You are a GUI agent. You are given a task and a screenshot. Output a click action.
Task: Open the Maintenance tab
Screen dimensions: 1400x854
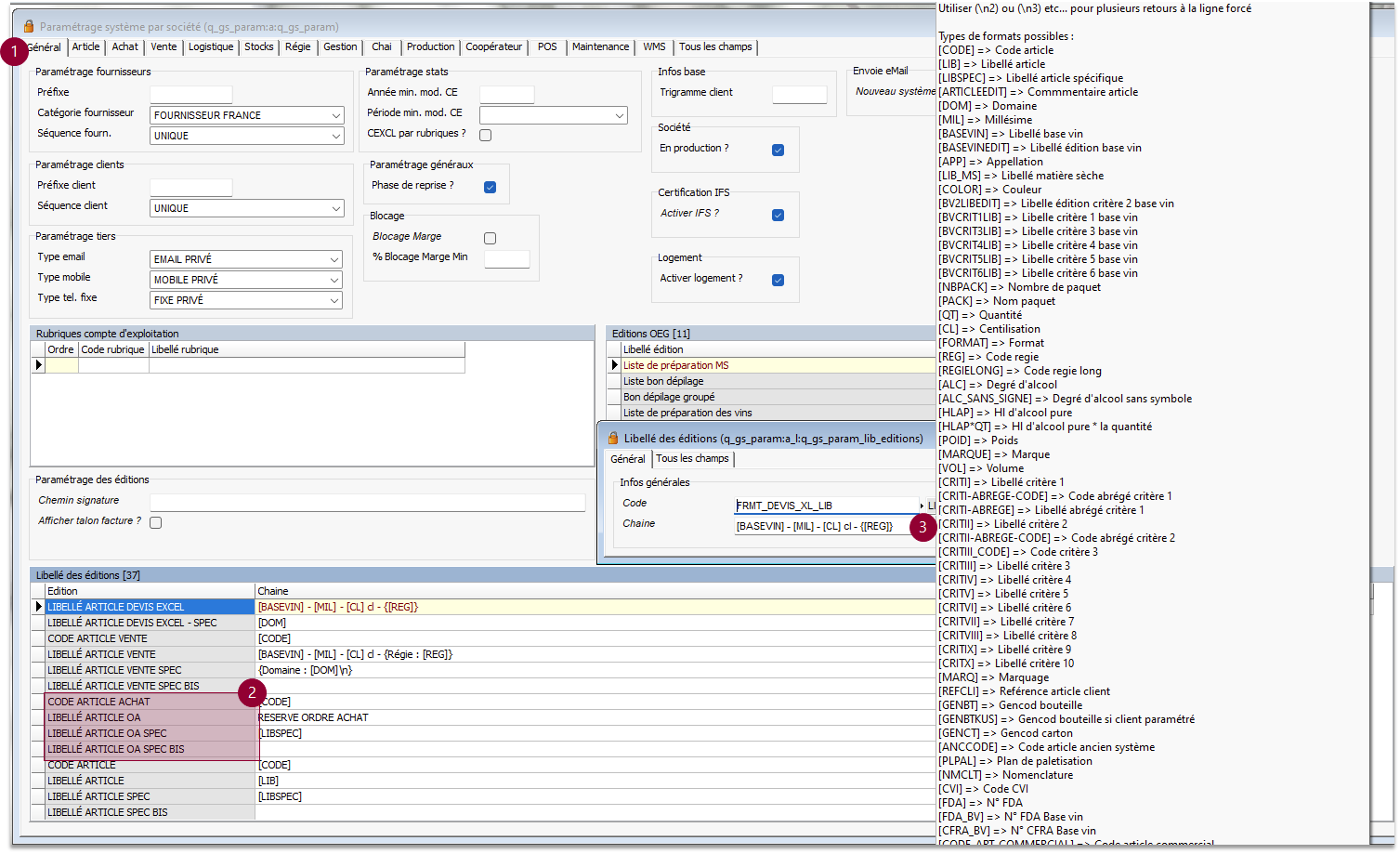click(600, 46)
